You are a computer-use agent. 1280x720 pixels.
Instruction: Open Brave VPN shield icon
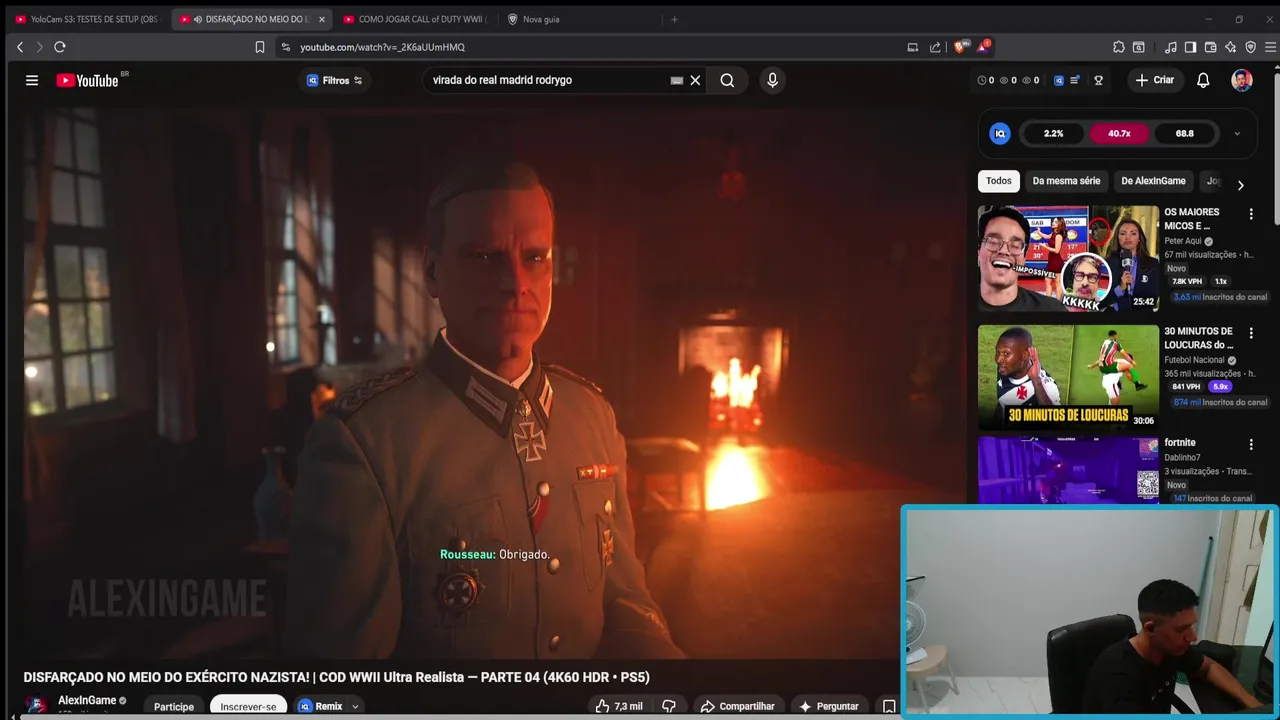point(1250,47)
